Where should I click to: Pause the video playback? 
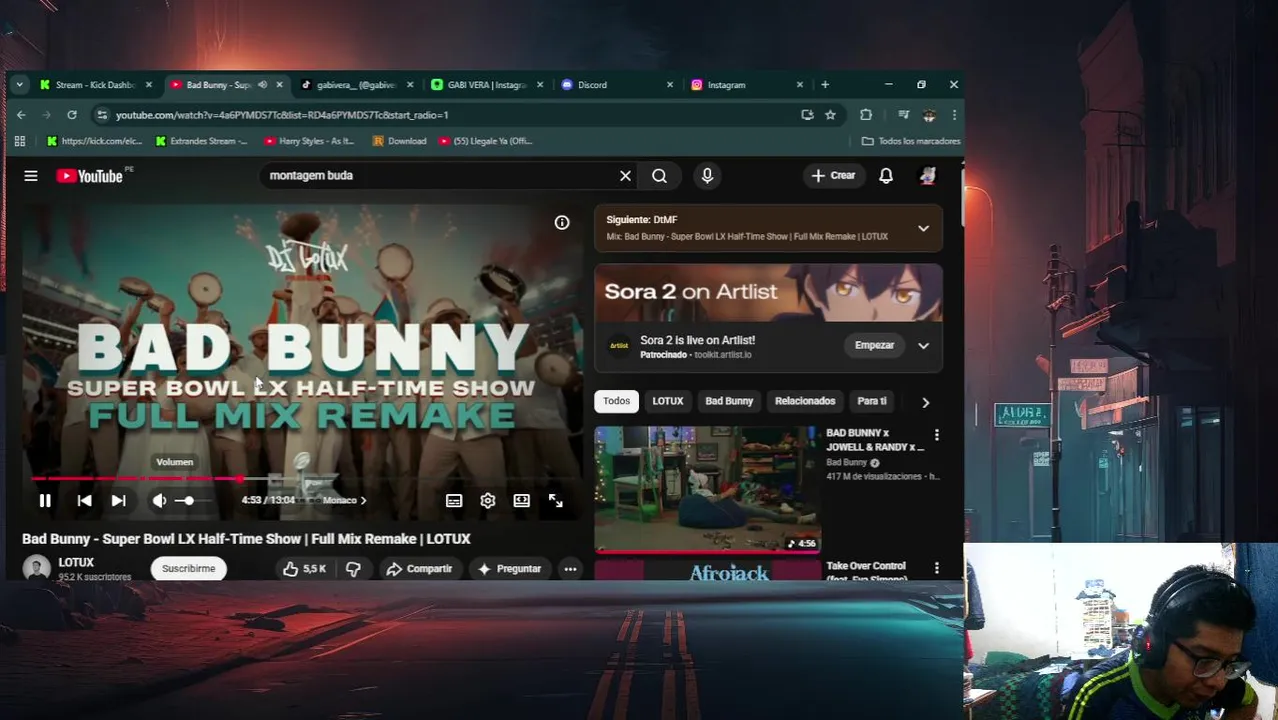tap(45, 500)
